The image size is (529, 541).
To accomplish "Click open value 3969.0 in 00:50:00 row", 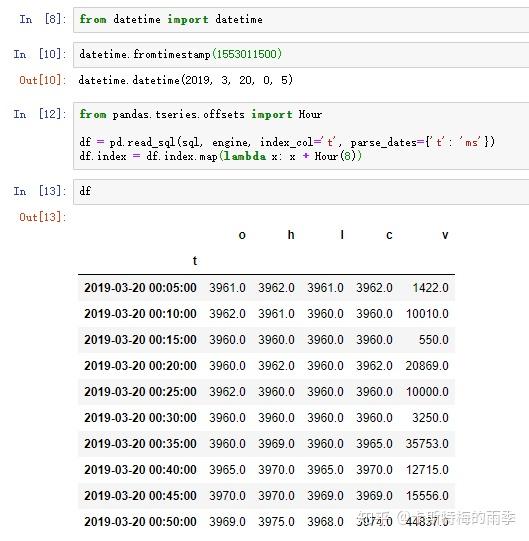I will tap(227, 522).
